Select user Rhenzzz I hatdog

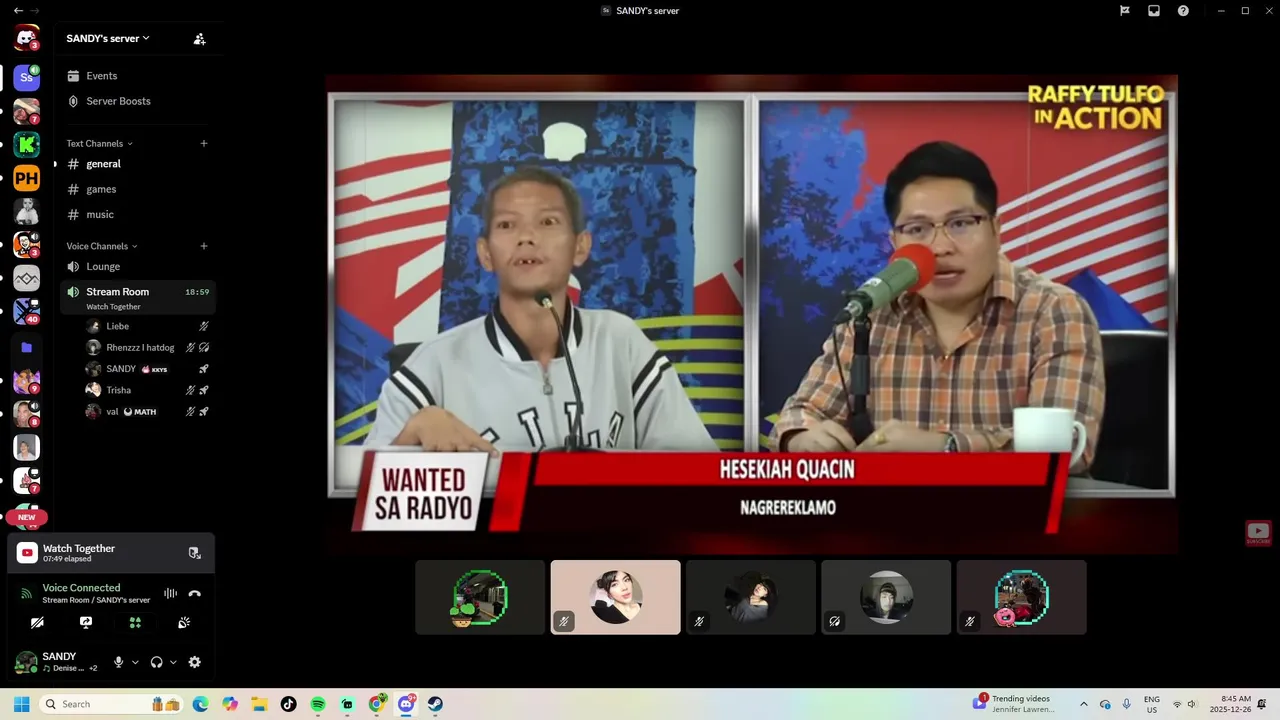[147, 348]
